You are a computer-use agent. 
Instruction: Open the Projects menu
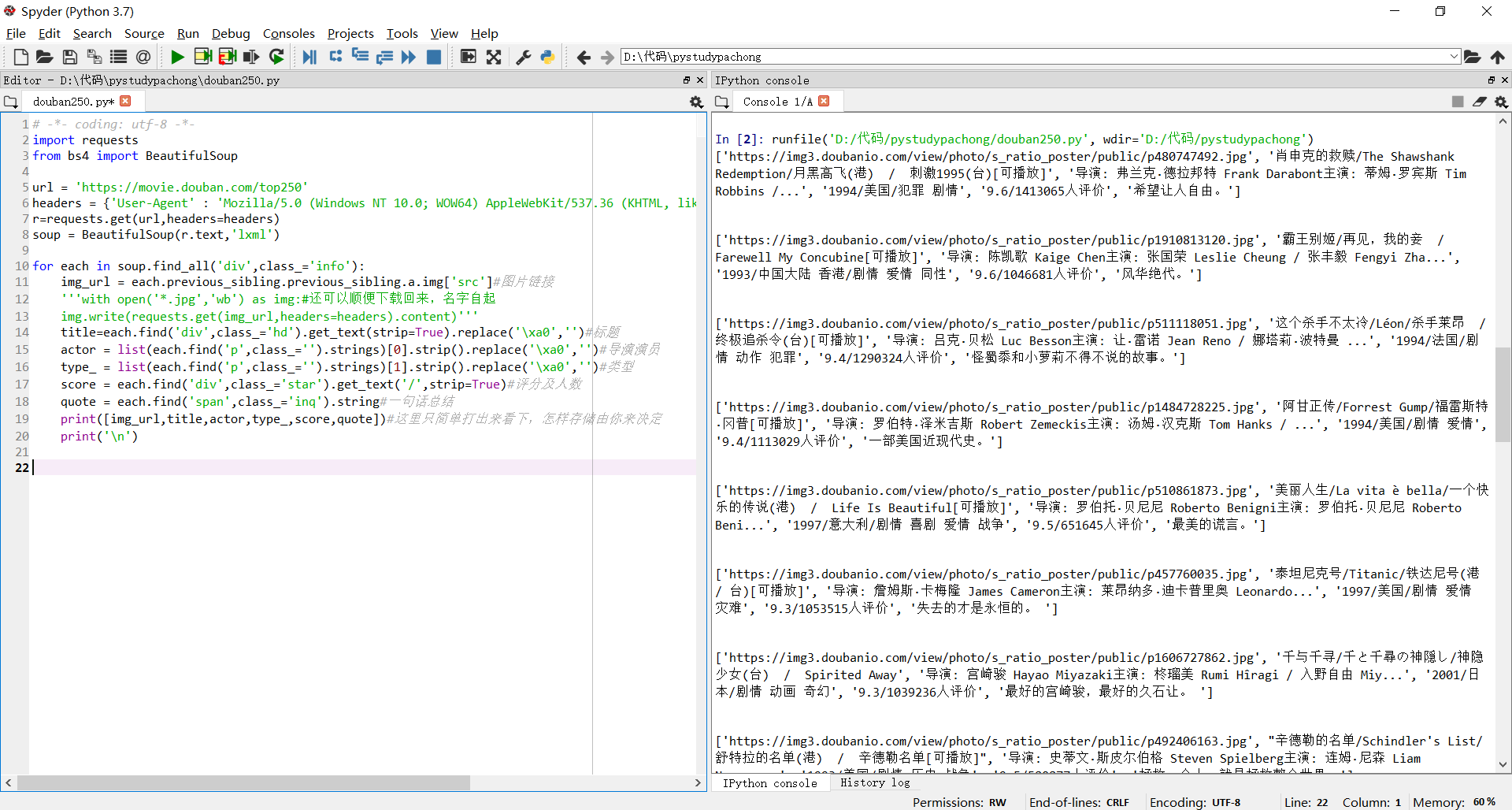click(350, 33)
